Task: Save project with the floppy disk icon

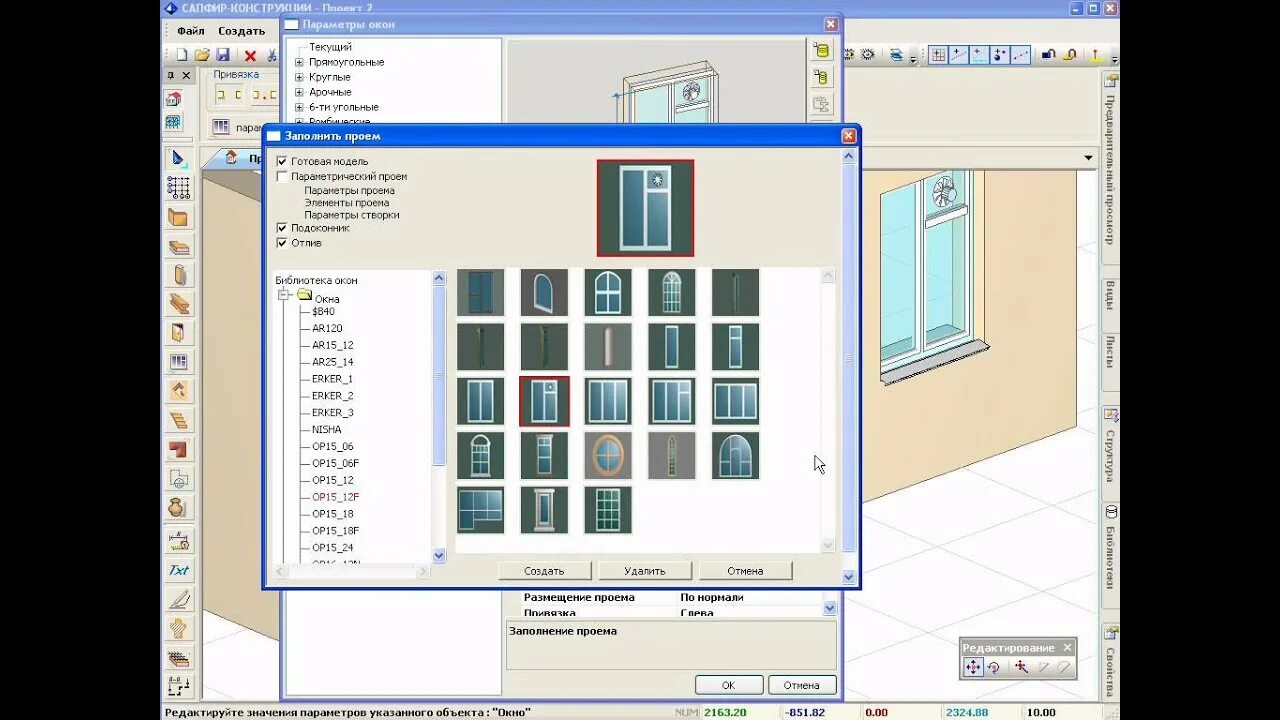Action: [223, 55]
